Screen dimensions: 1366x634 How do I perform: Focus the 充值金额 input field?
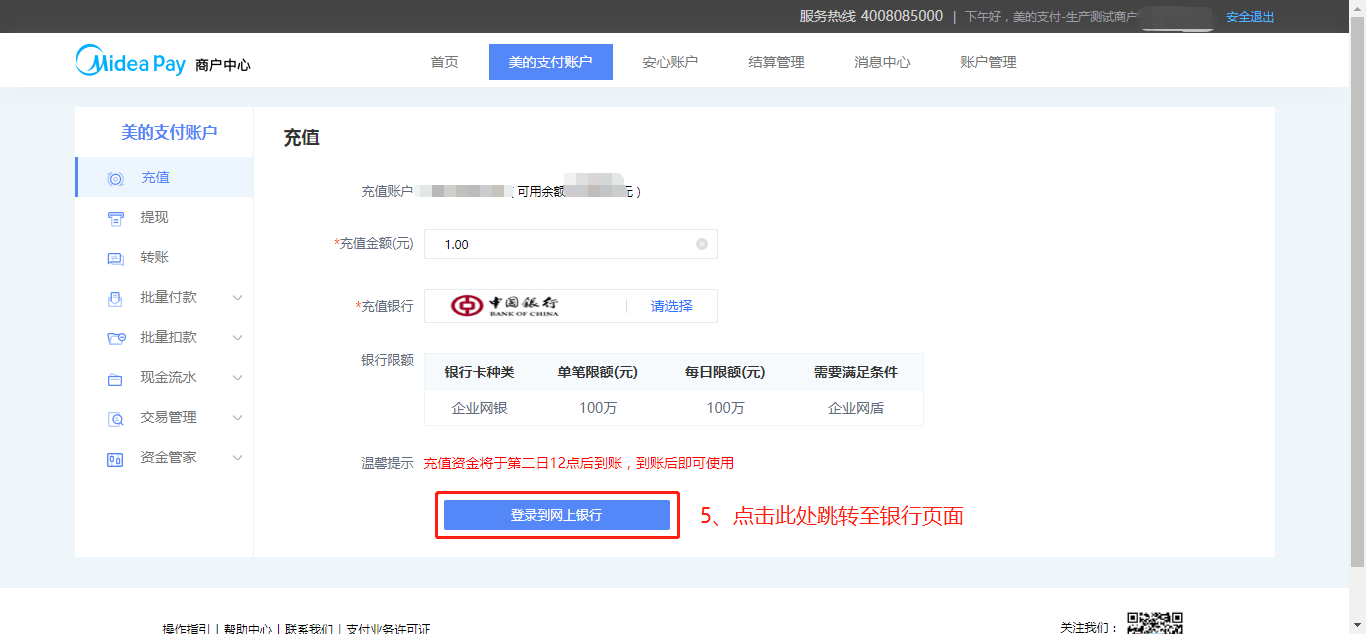click(560, 244)
